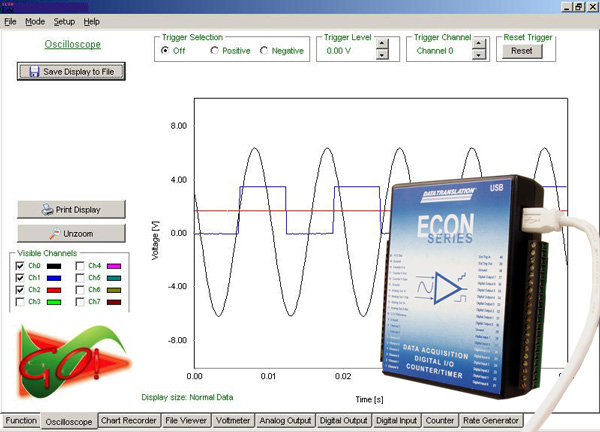Click the blue Ch1 color swatch

click(x=56, y=278)
